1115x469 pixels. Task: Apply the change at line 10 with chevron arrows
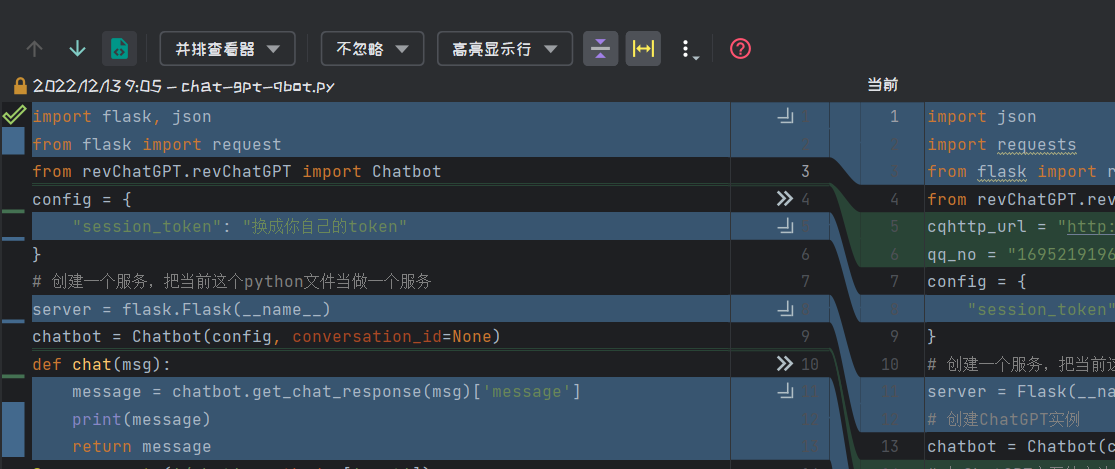click(x=785, y=363)
